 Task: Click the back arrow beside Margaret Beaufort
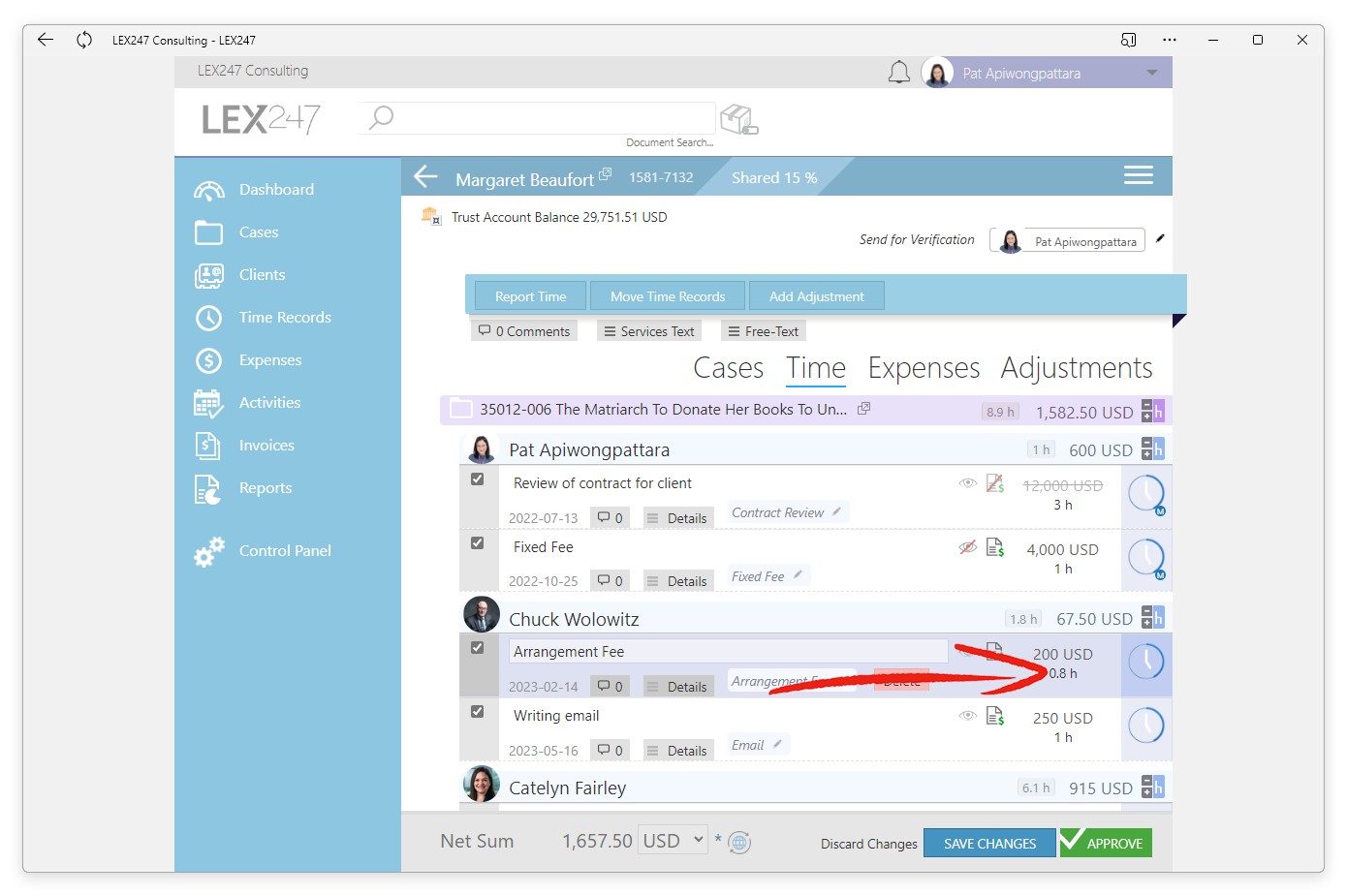pos(426,177)
